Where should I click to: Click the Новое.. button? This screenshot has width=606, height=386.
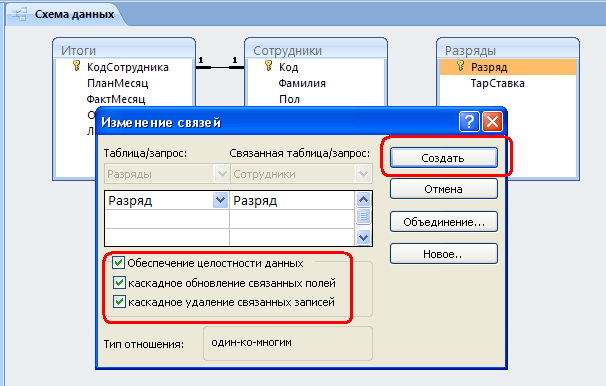pyautogui.click(x=444, y=254)
